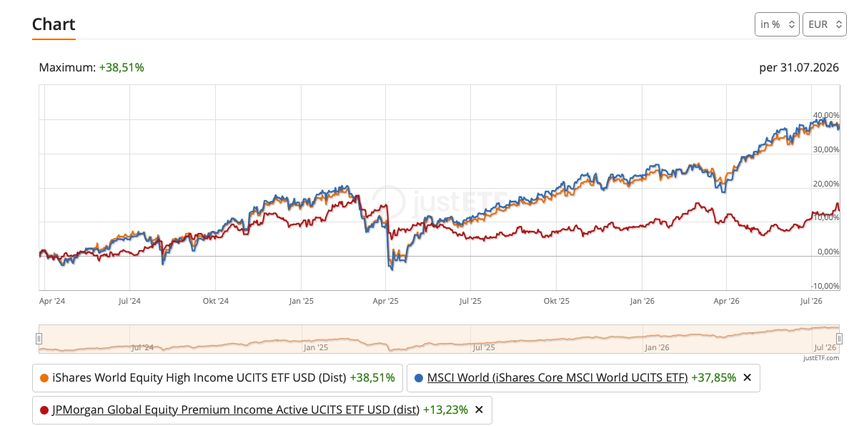Image resolution: width=864 pixels, height=426 pixels.
Task: Click the justETF.com credit text
Action: [x=824, y=358]
